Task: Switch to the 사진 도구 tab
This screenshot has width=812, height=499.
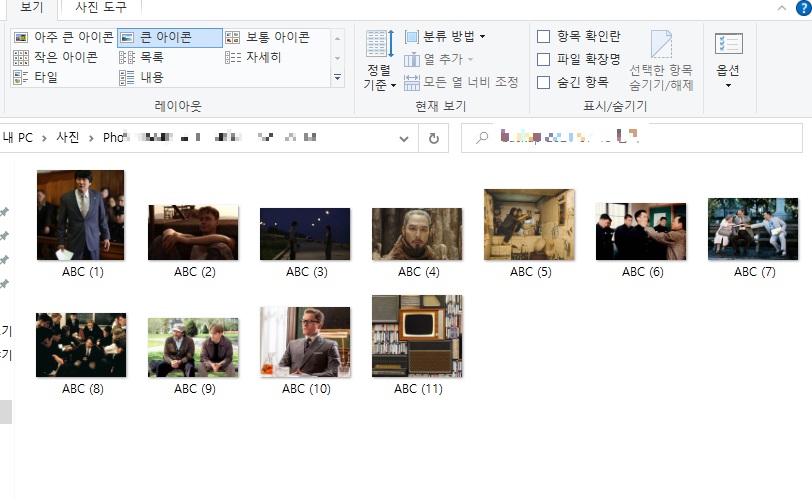Action: (101, 7)
